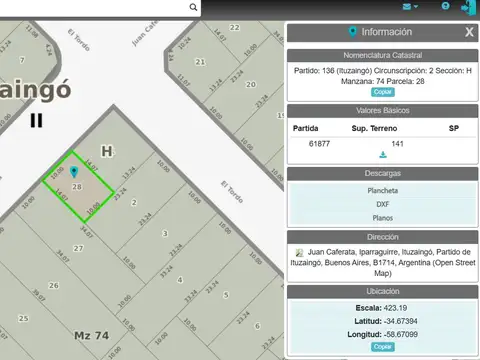Click the Valores Básicos section header
480x360 pixels.
pos(383,111)
